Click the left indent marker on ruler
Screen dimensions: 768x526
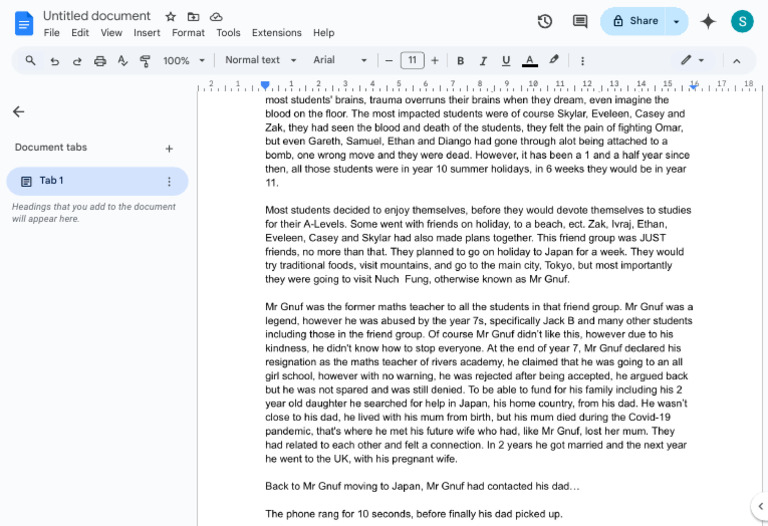coord(265,85)
